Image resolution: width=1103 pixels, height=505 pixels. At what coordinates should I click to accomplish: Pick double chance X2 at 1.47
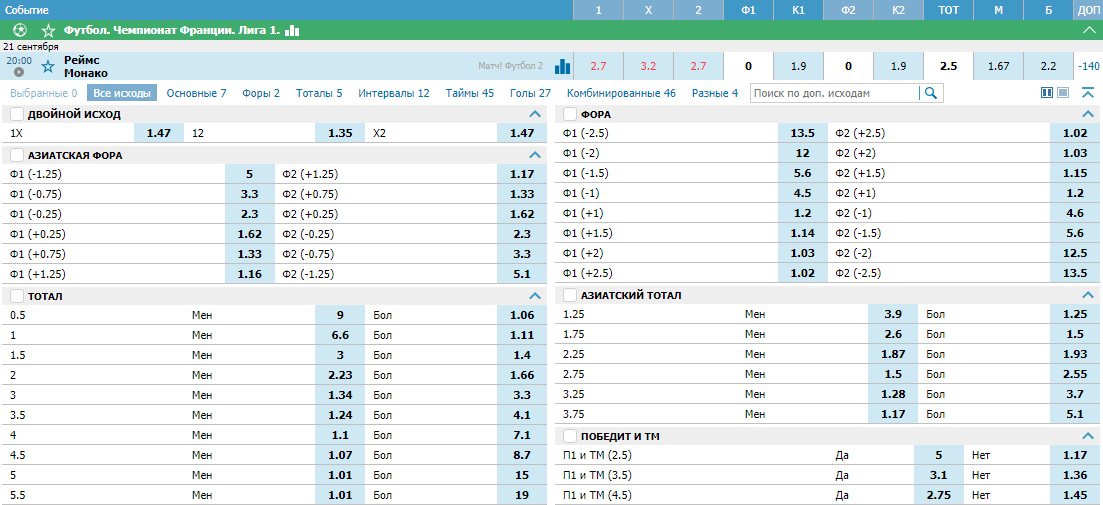[522, 132]
